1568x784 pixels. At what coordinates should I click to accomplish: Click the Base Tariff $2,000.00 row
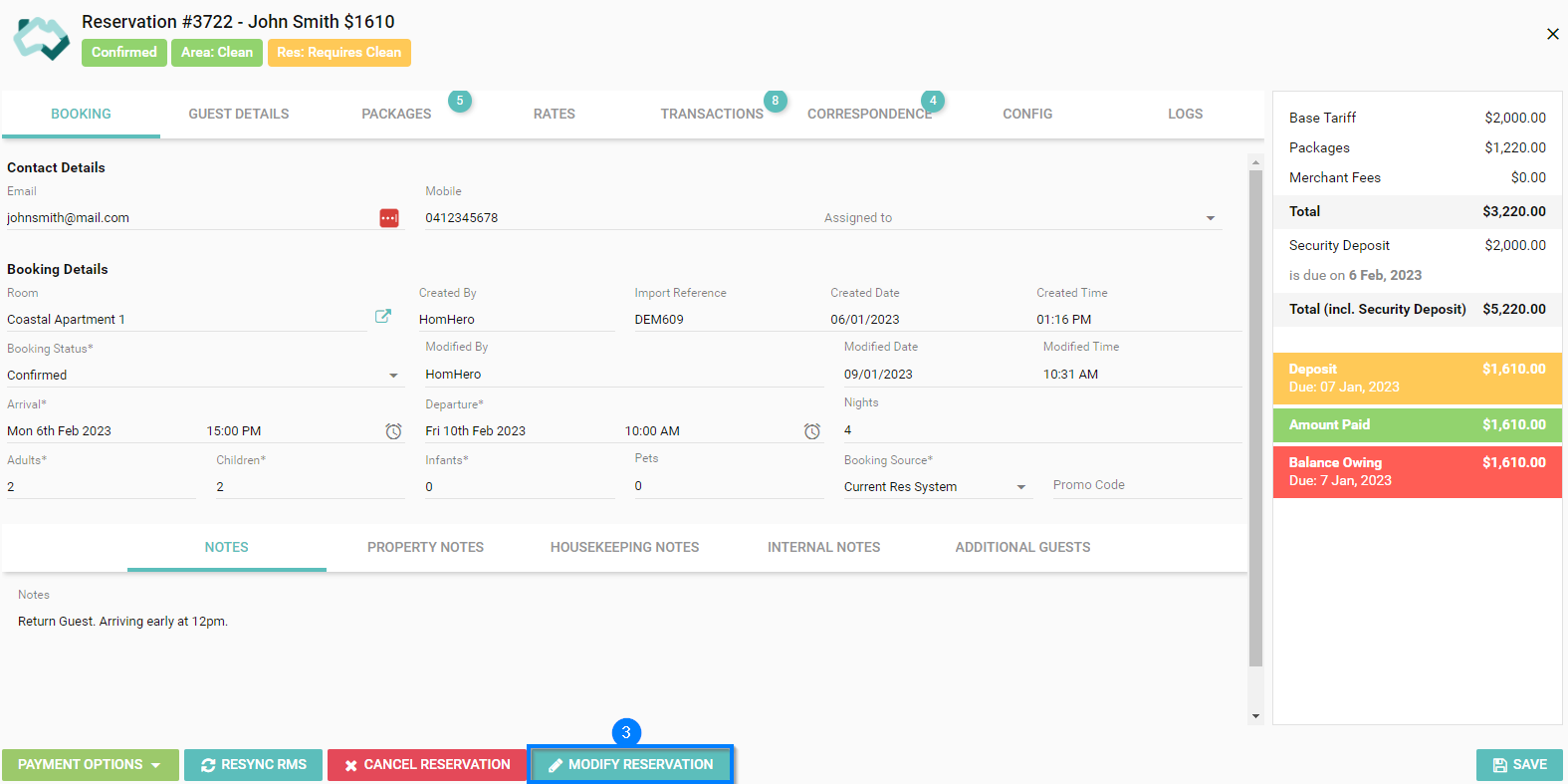(x=1418, y=118)
